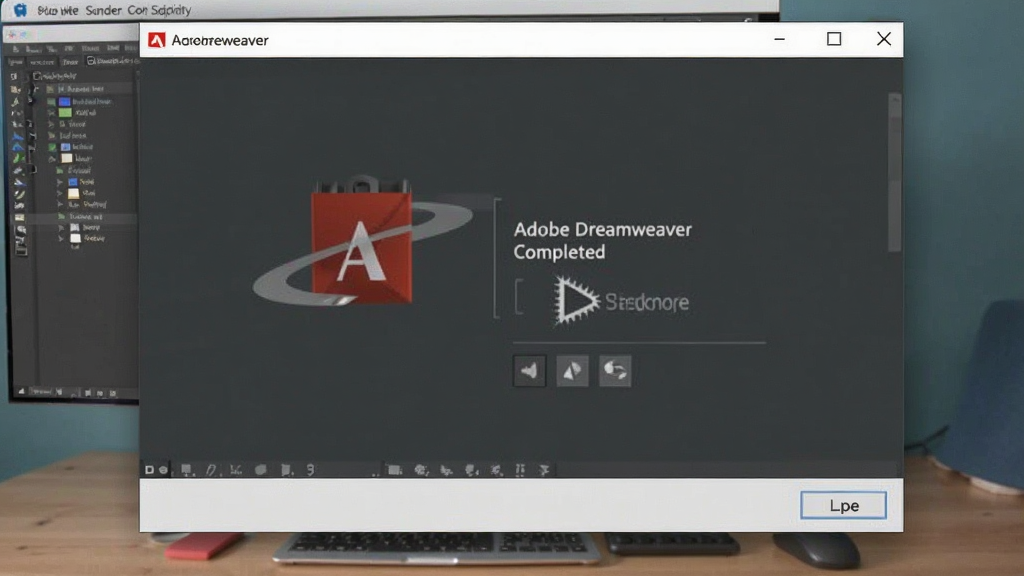The image size is (1024, 576).
Task: Select the green folder icon in the highlighted tree row
Action: (62, 216)
